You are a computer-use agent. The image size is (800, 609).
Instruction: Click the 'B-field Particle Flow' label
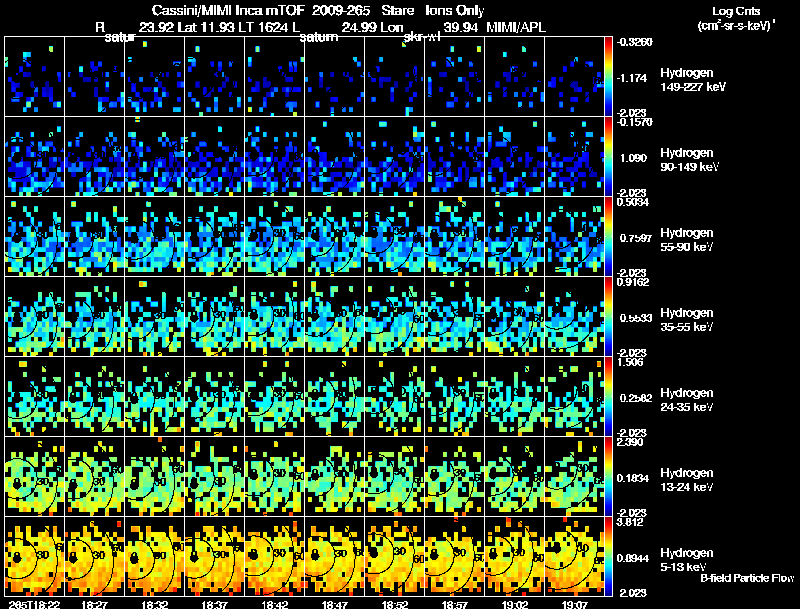pos(747,578)
